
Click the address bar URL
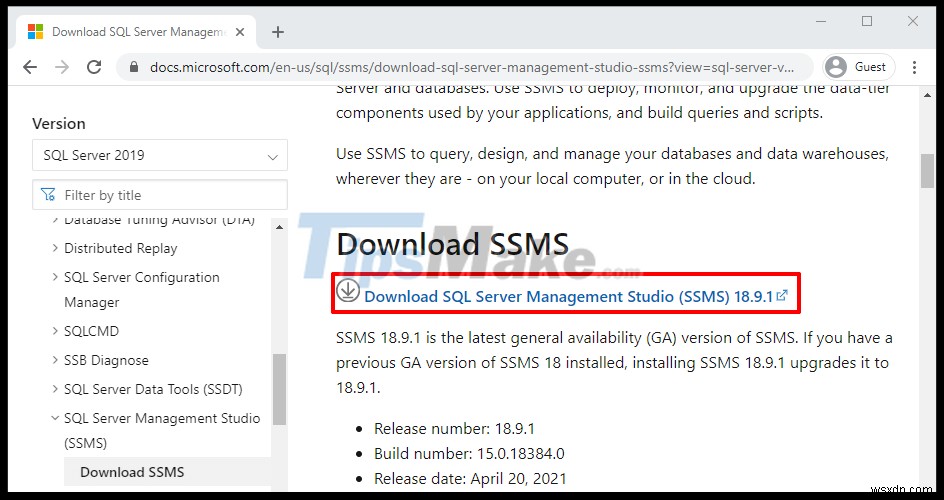coord(471,67)
